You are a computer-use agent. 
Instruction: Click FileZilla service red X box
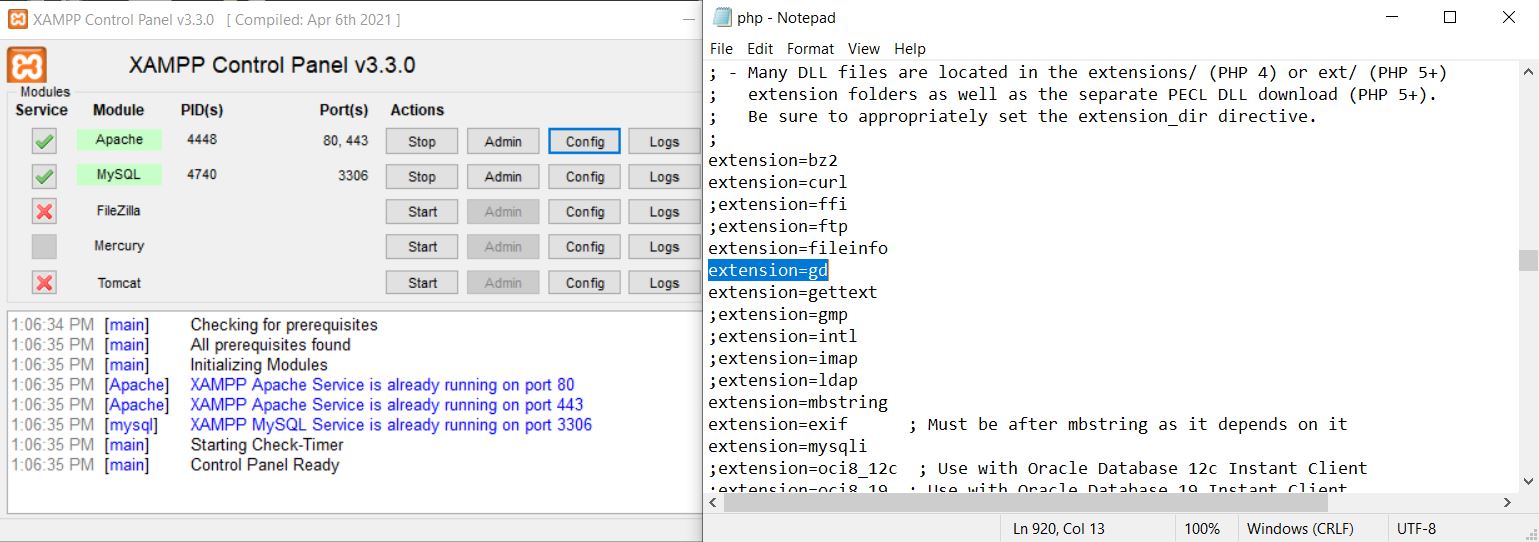pos(44,211)
